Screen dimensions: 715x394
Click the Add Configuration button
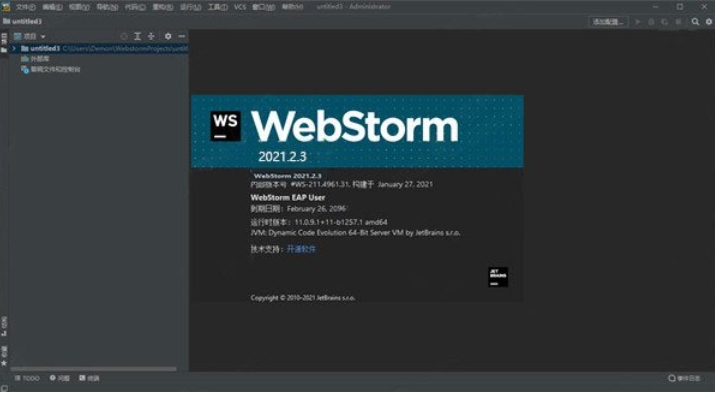click(608, 22)
